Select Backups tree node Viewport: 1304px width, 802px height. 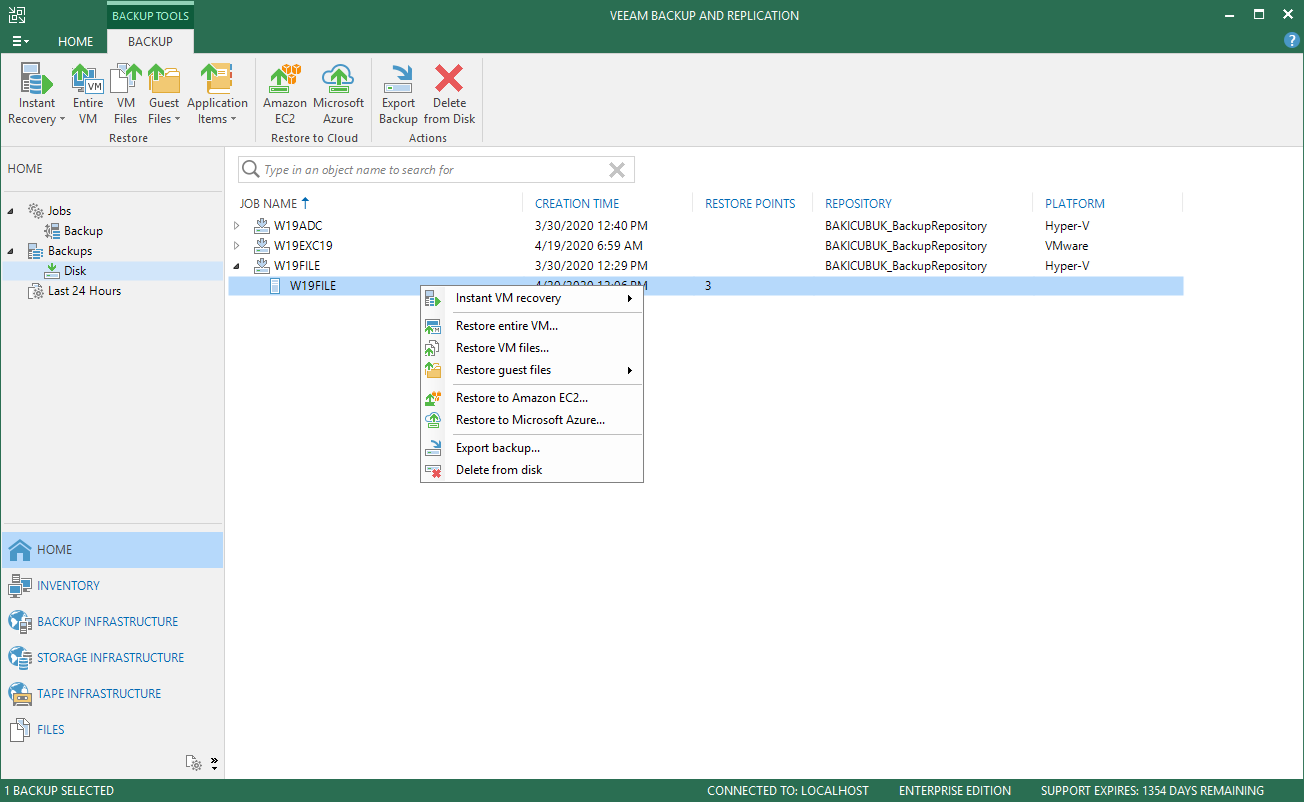tap(70, 251)
